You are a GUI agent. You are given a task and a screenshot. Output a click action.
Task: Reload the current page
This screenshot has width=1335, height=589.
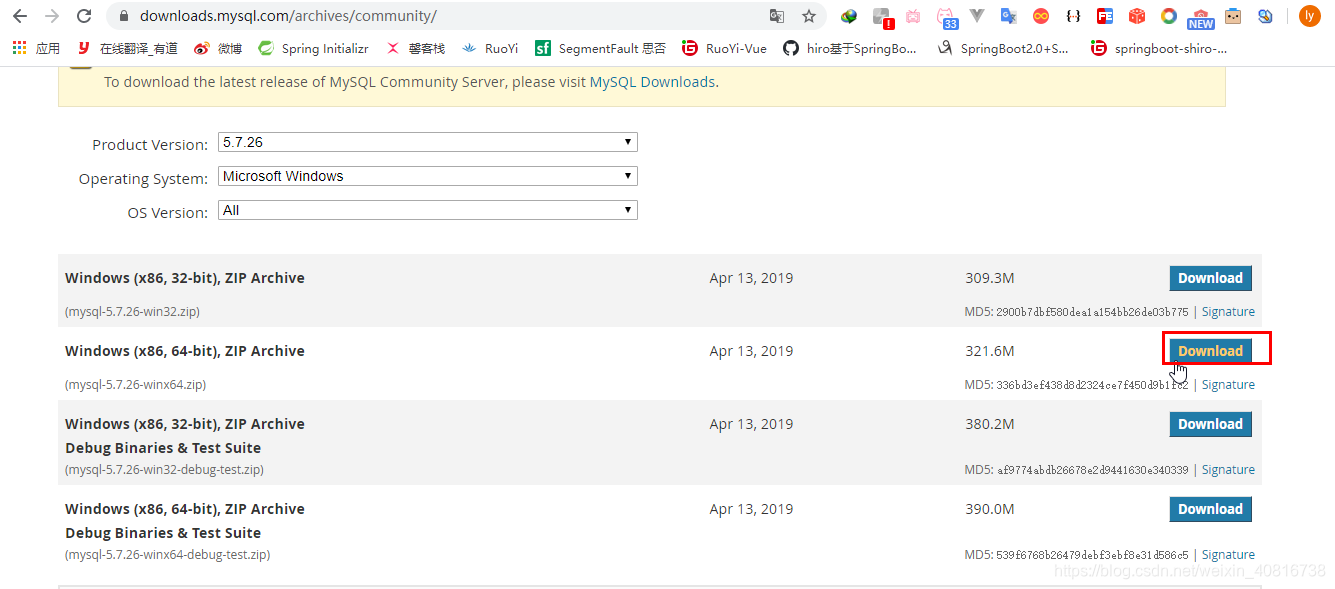coord(84,16)
